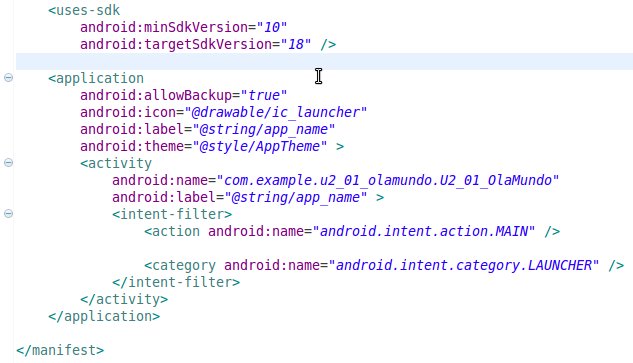Image resolution: width=633 pixels, height=363 pixels.
Task: Click the <intent-filter> opening tag
Action: point(172,214)
